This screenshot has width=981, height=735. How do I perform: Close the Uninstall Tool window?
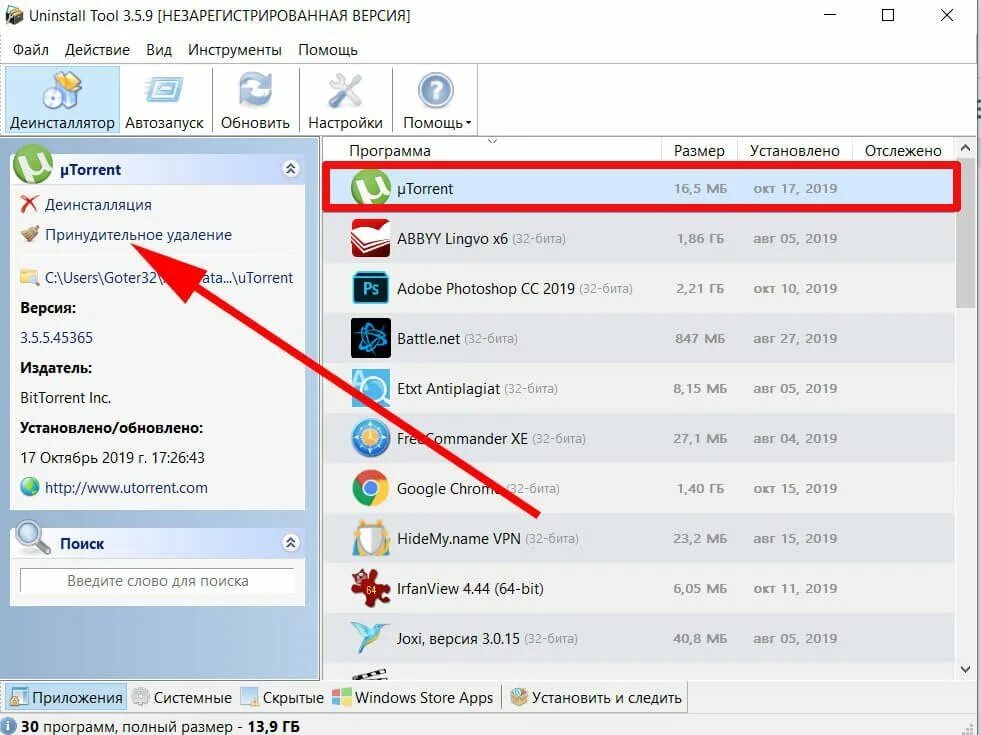tap(947, 15)
